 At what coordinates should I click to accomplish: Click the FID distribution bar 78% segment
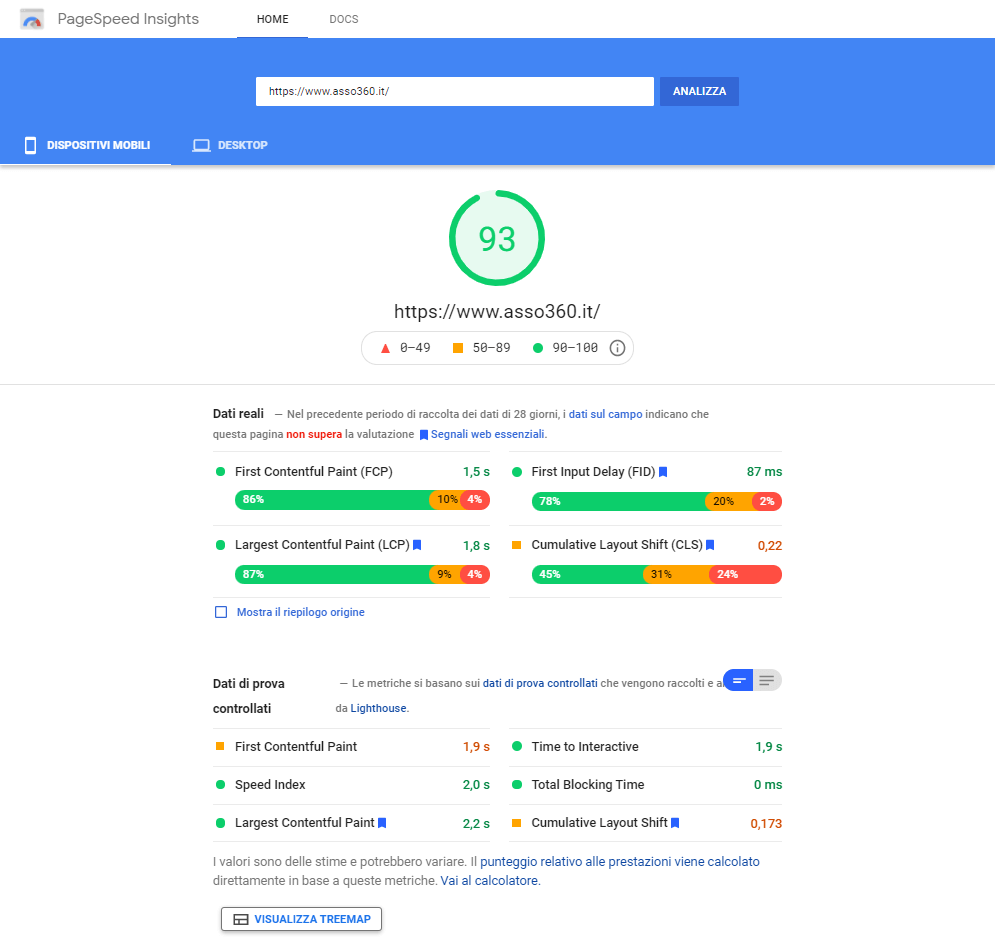pos(619,501)
